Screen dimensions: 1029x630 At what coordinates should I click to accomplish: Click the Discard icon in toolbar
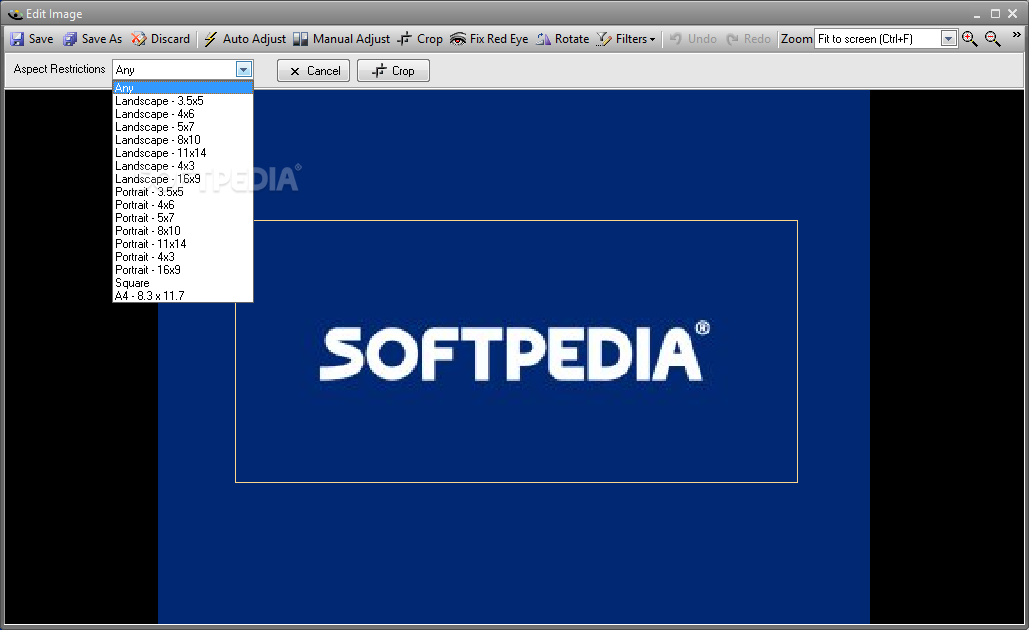(x=138, y=39)
